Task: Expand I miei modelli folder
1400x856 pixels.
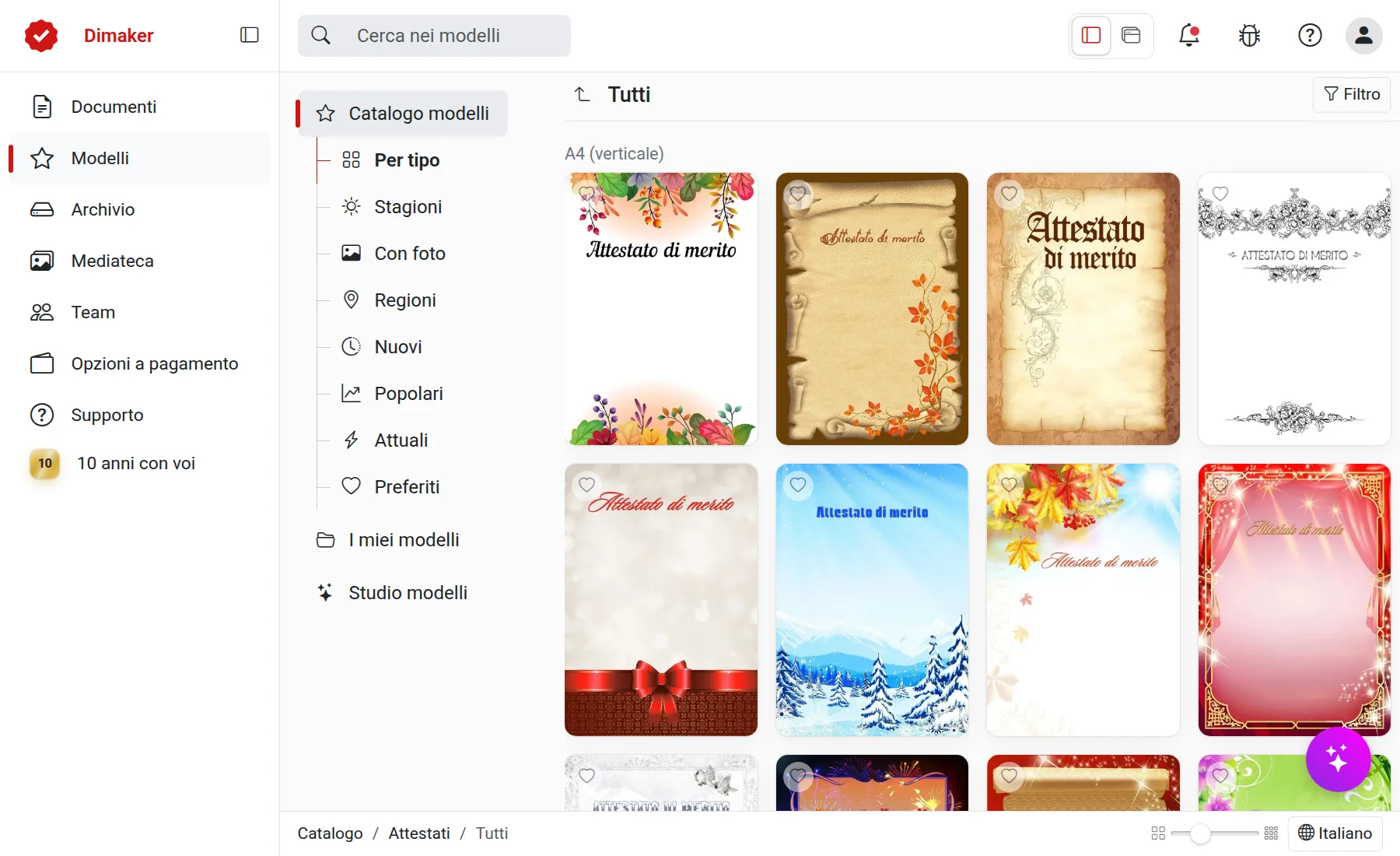Action: (x=403, y=540)
